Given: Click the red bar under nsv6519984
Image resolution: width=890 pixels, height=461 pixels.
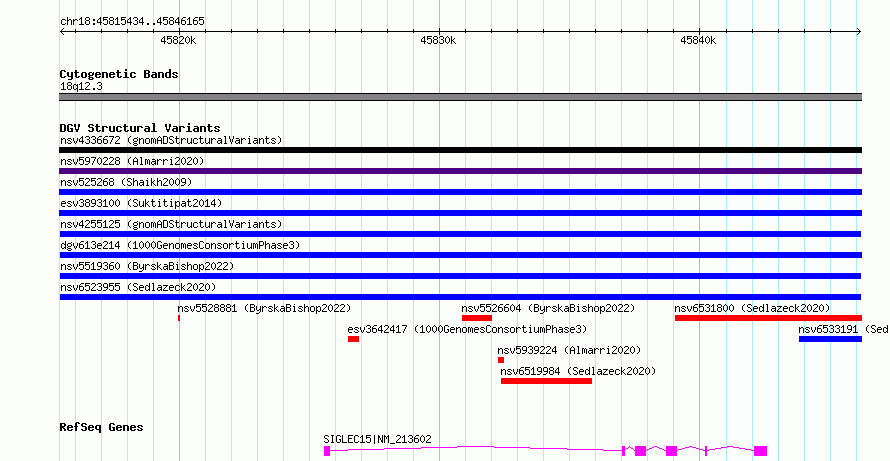Looking at the screenshot, I should point(547,381).
